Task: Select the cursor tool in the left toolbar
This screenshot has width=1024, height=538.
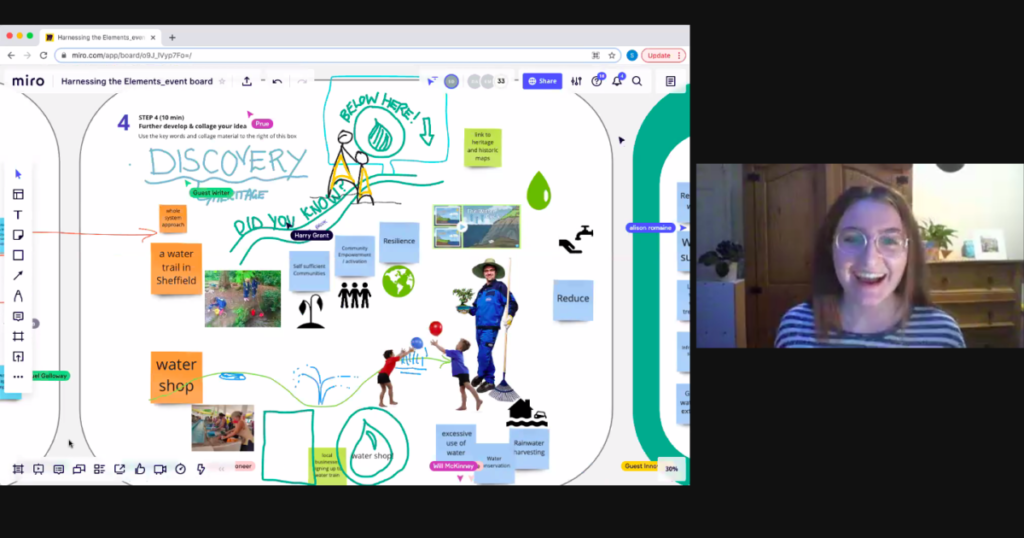Action: (18, 174)
